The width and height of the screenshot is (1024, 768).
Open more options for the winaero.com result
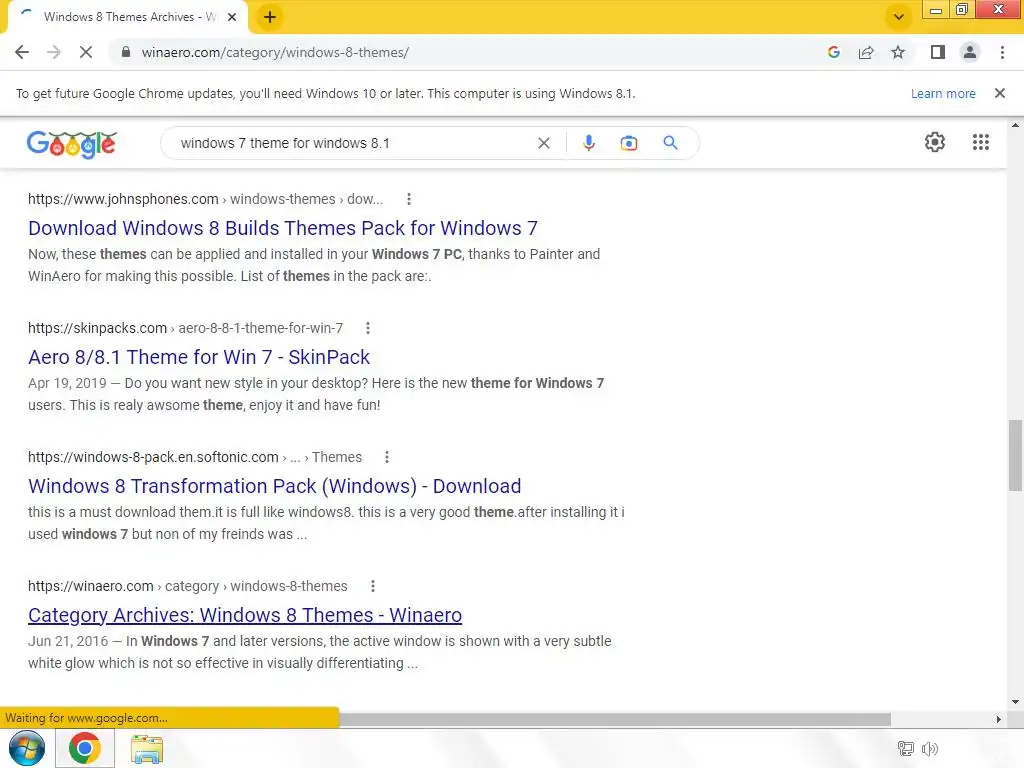point(372,586)
